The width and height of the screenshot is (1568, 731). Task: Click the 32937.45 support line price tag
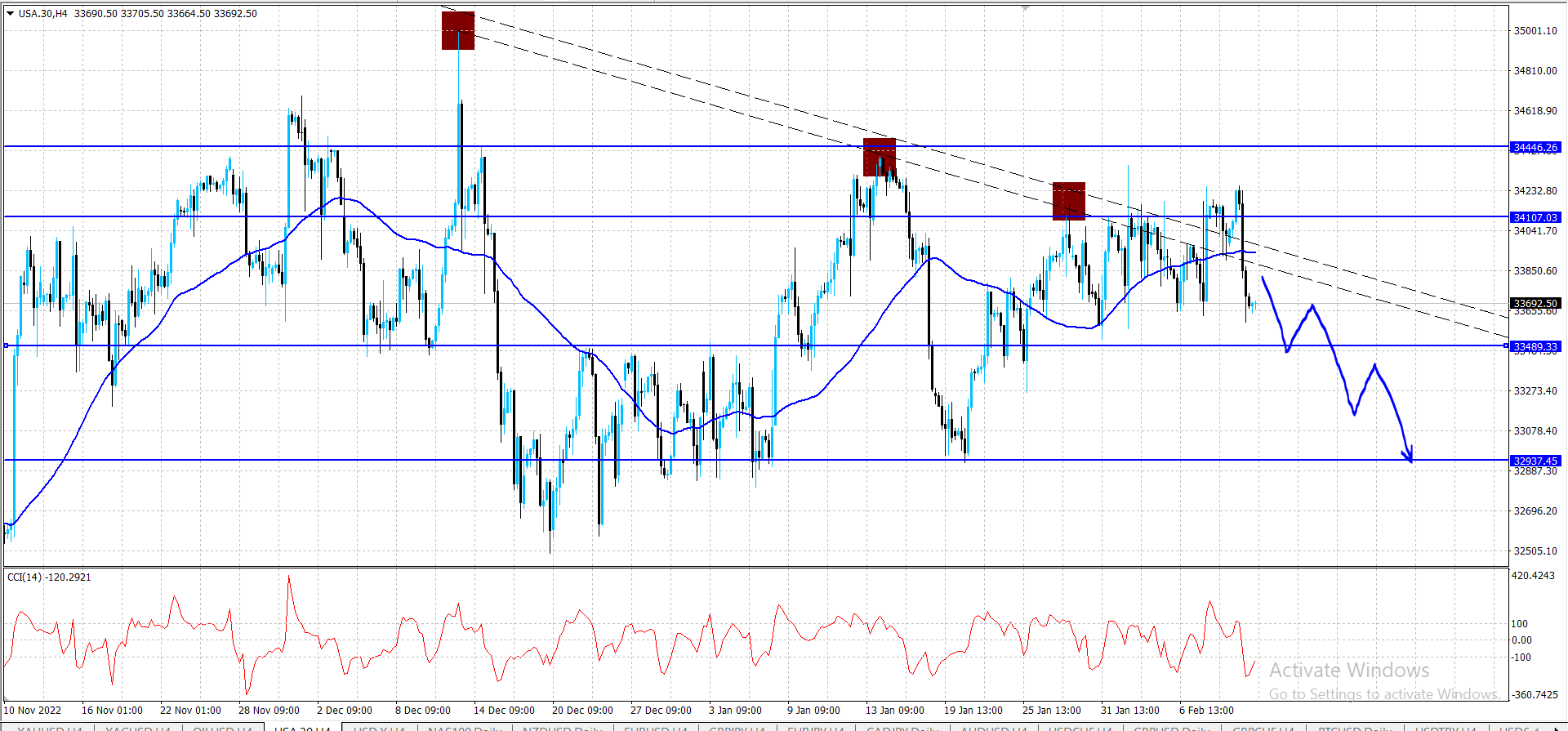pyautogui.click(x=1535, y=461)
